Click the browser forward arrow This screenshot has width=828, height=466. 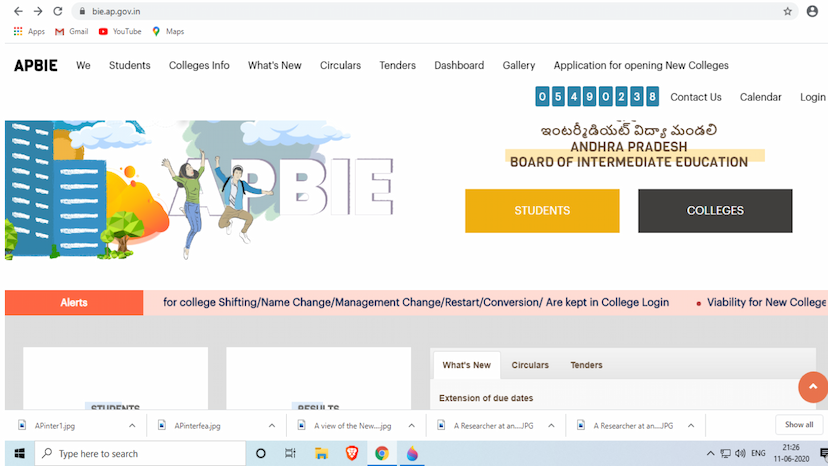(x=38, y=11)
